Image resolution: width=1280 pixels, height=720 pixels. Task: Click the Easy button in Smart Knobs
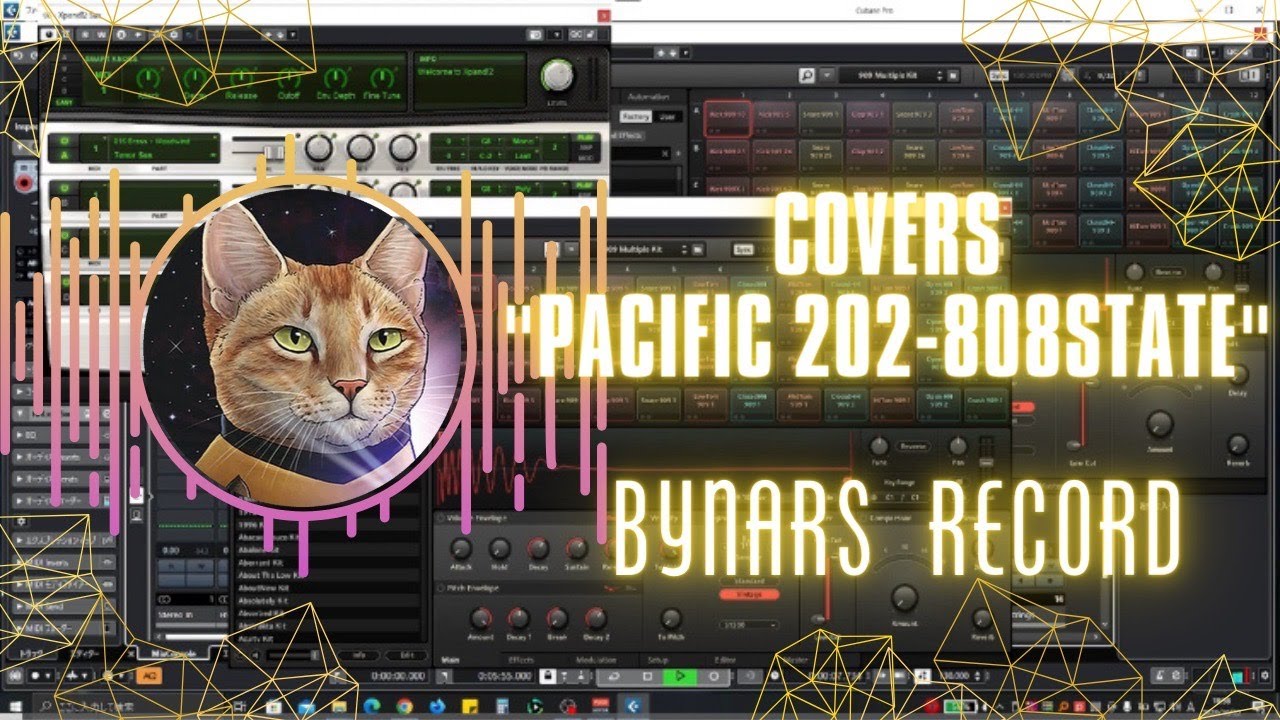coord(64,101)
